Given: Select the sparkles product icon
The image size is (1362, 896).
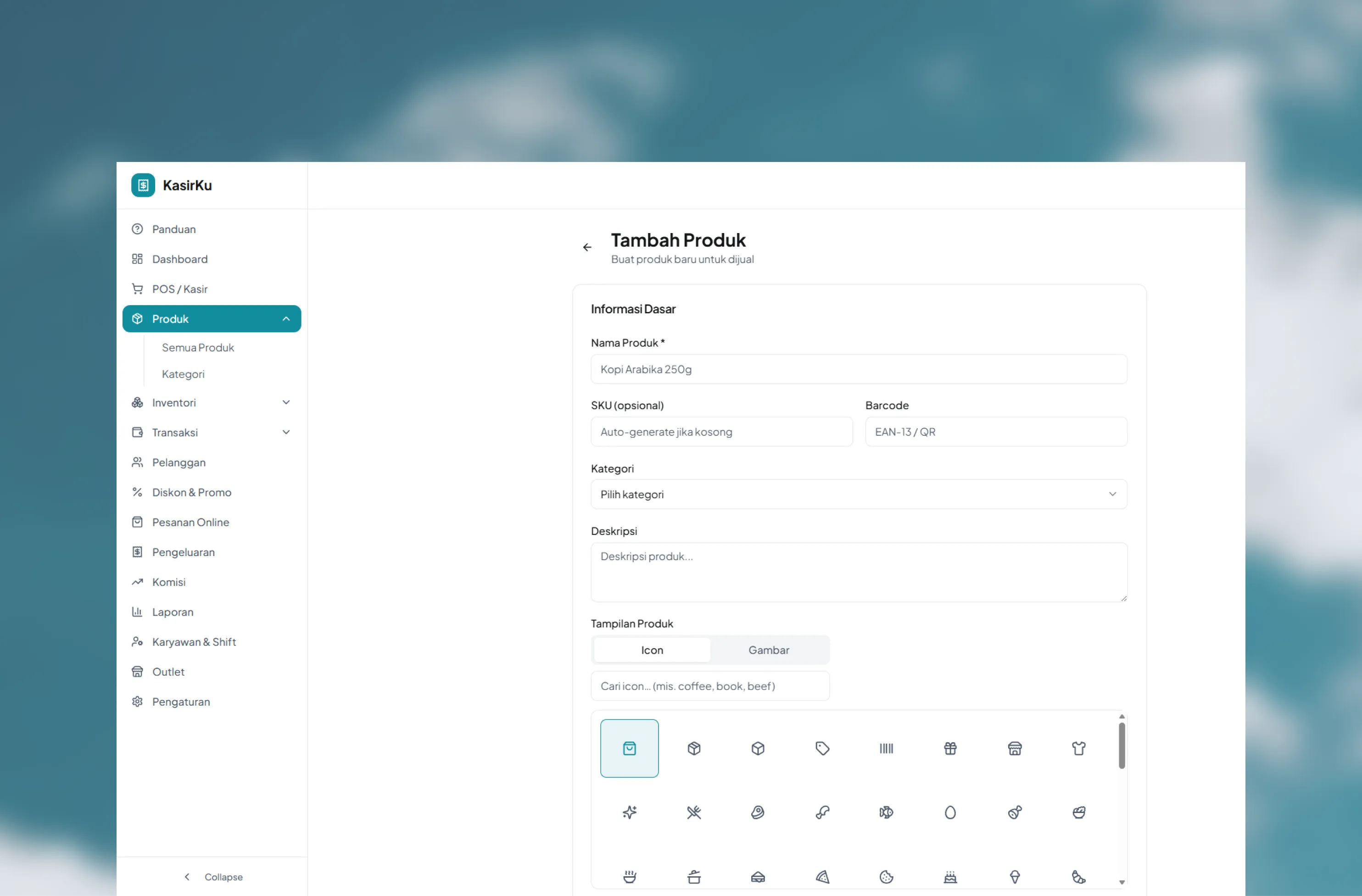Looking at the screenshot, I should (629, 812).
